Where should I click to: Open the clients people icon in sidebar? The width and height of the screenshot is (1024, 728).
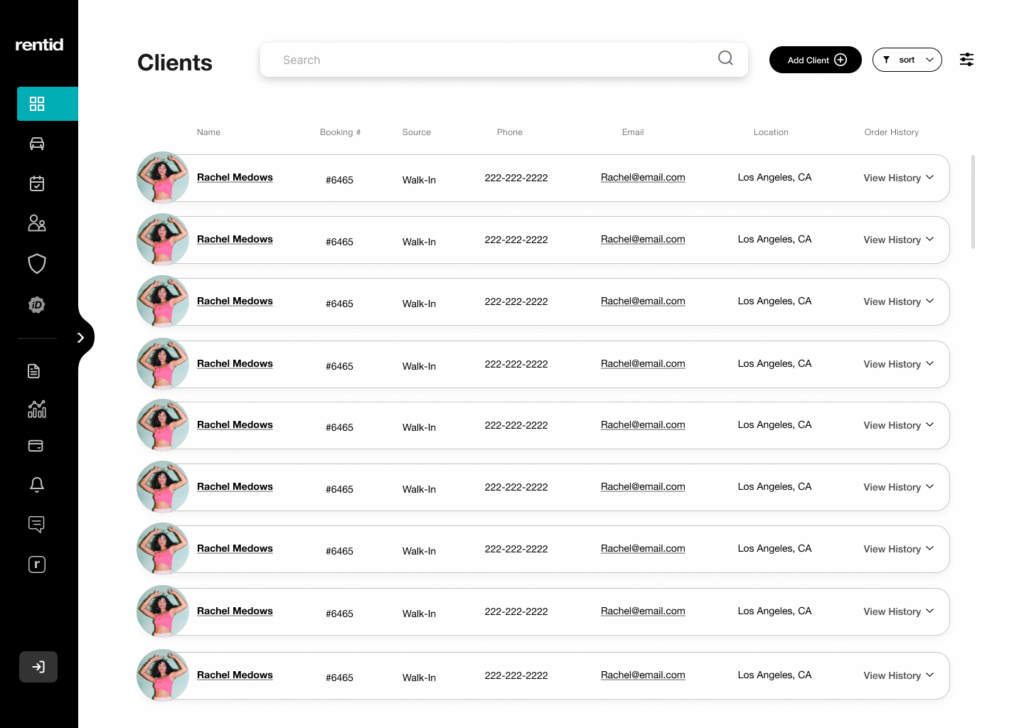point(37,224)
